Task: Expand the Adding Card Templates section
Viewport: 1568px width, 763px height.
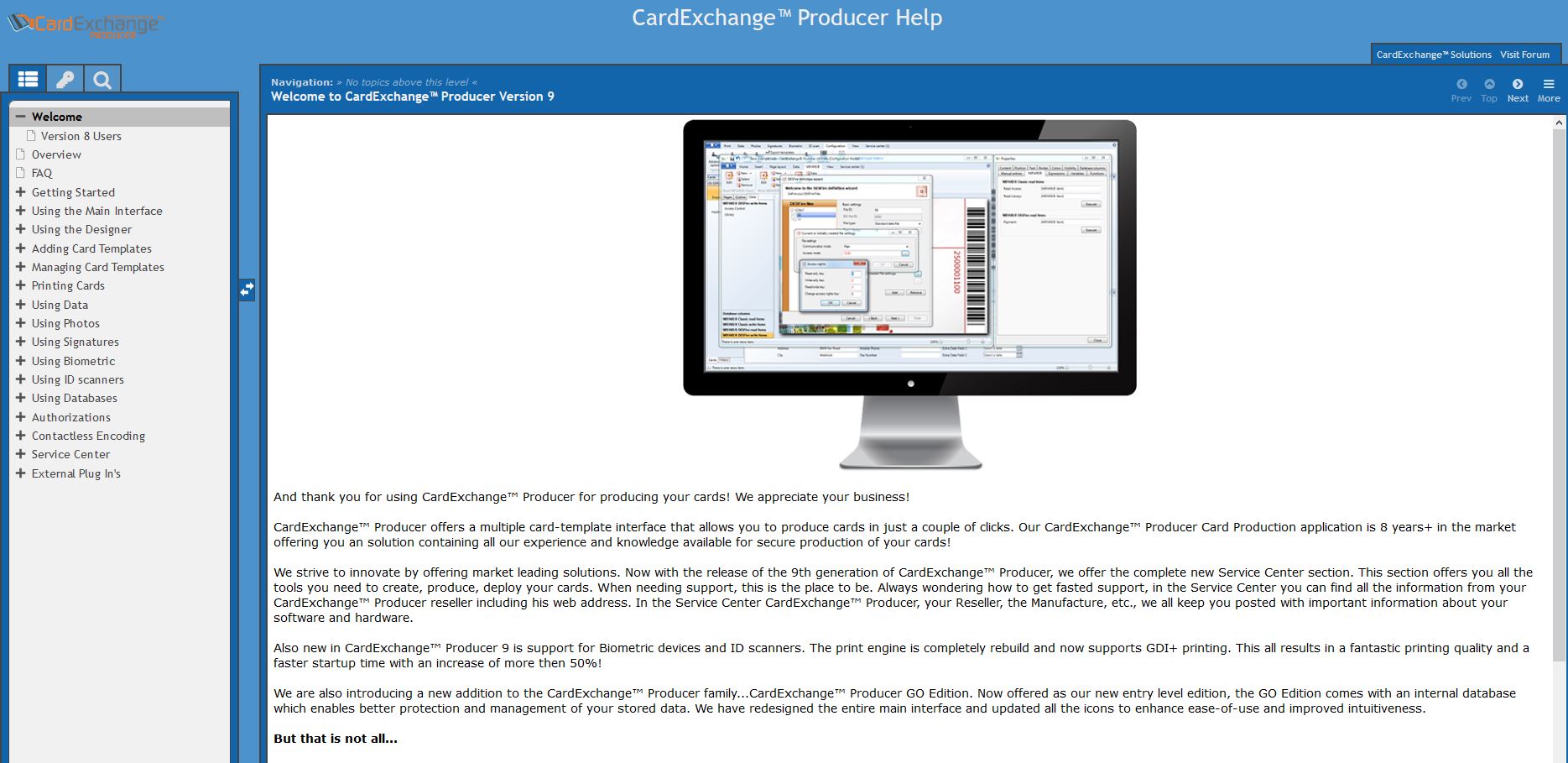Action: (21, 248)
